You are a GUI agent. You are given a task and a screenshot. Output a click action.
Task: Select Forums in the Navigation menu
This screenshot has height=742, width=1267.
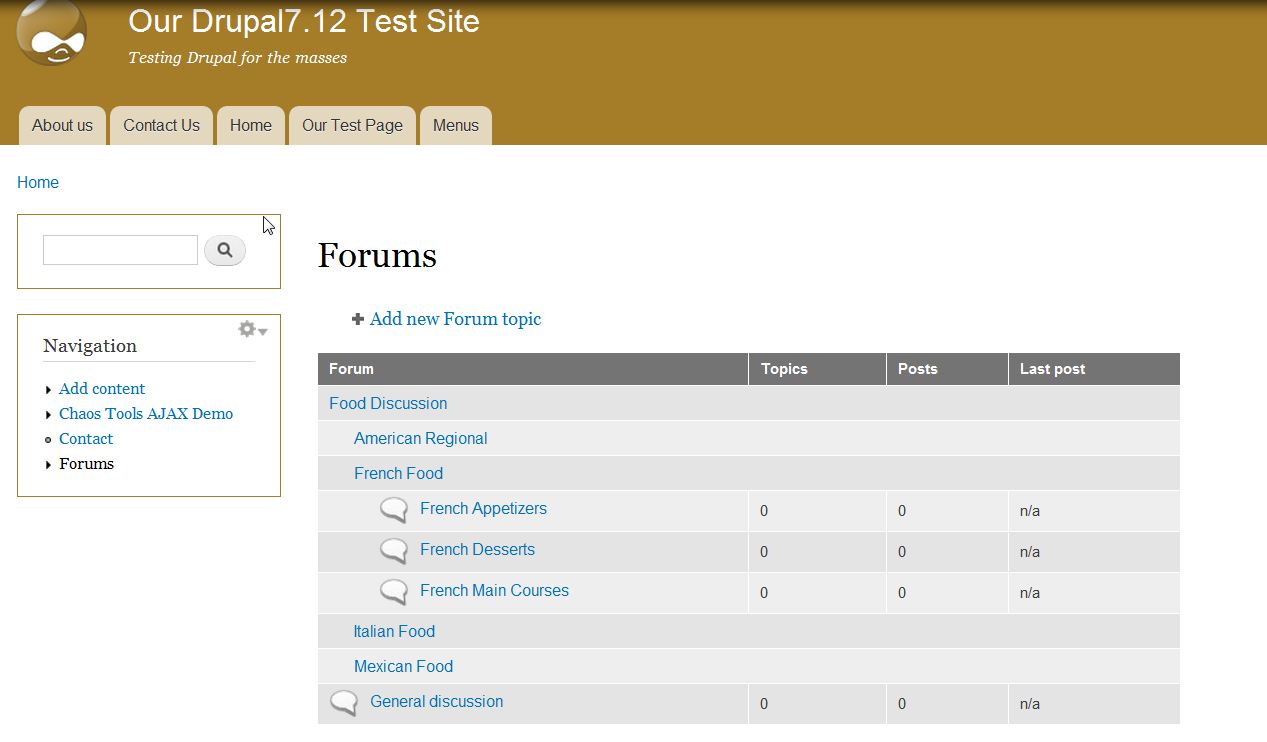point(86,464)
